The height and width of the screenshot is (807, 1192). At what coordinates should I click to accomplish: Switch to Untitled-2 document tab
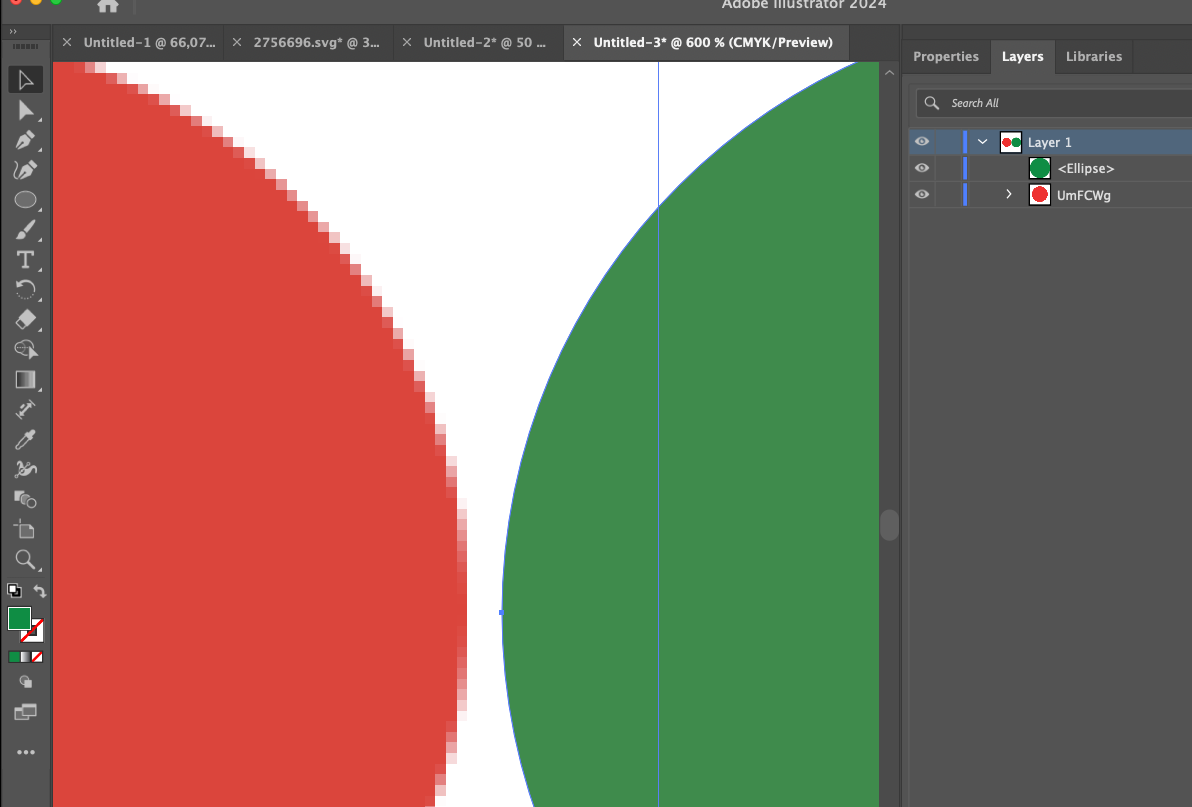pos(485,43)
